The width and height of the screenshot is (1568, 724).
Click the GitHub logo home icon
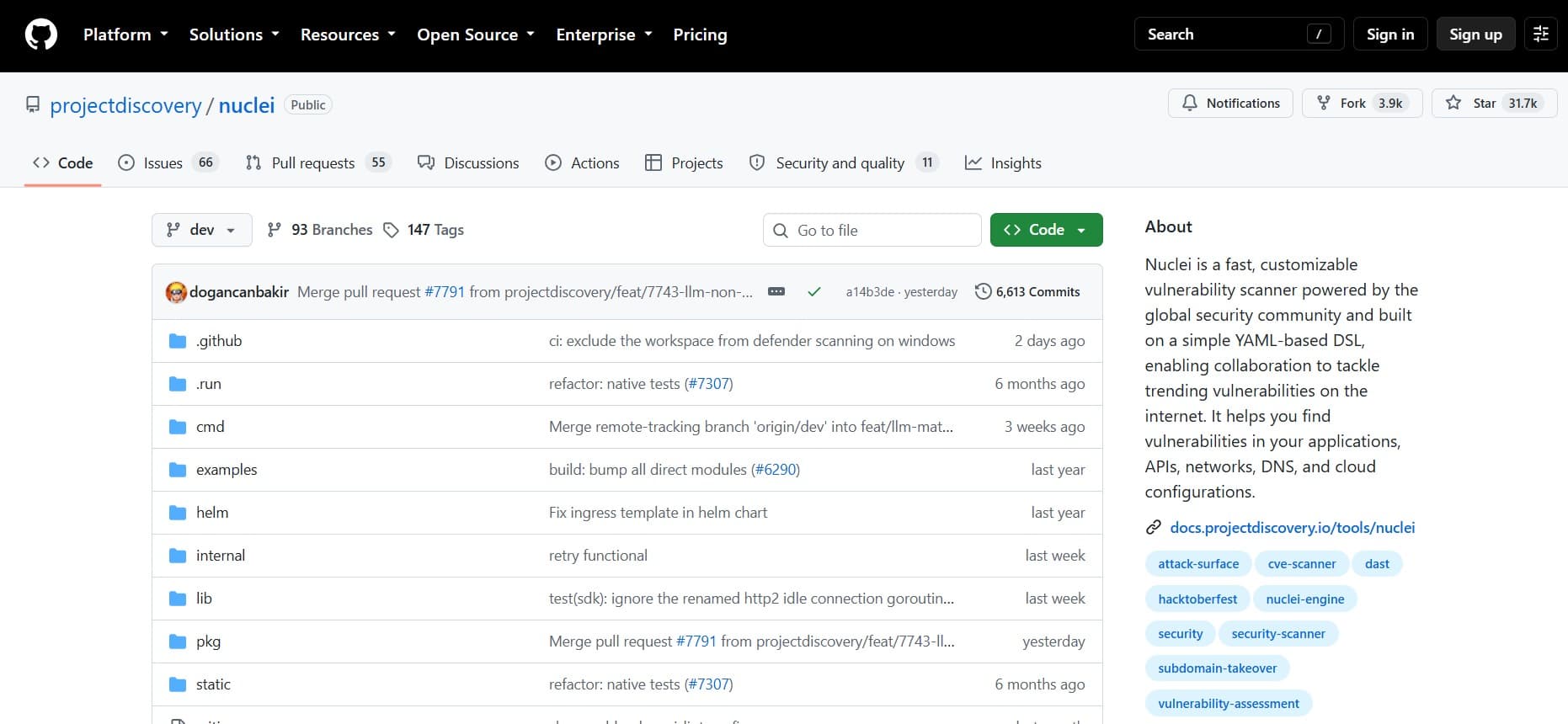click(41, 35)
